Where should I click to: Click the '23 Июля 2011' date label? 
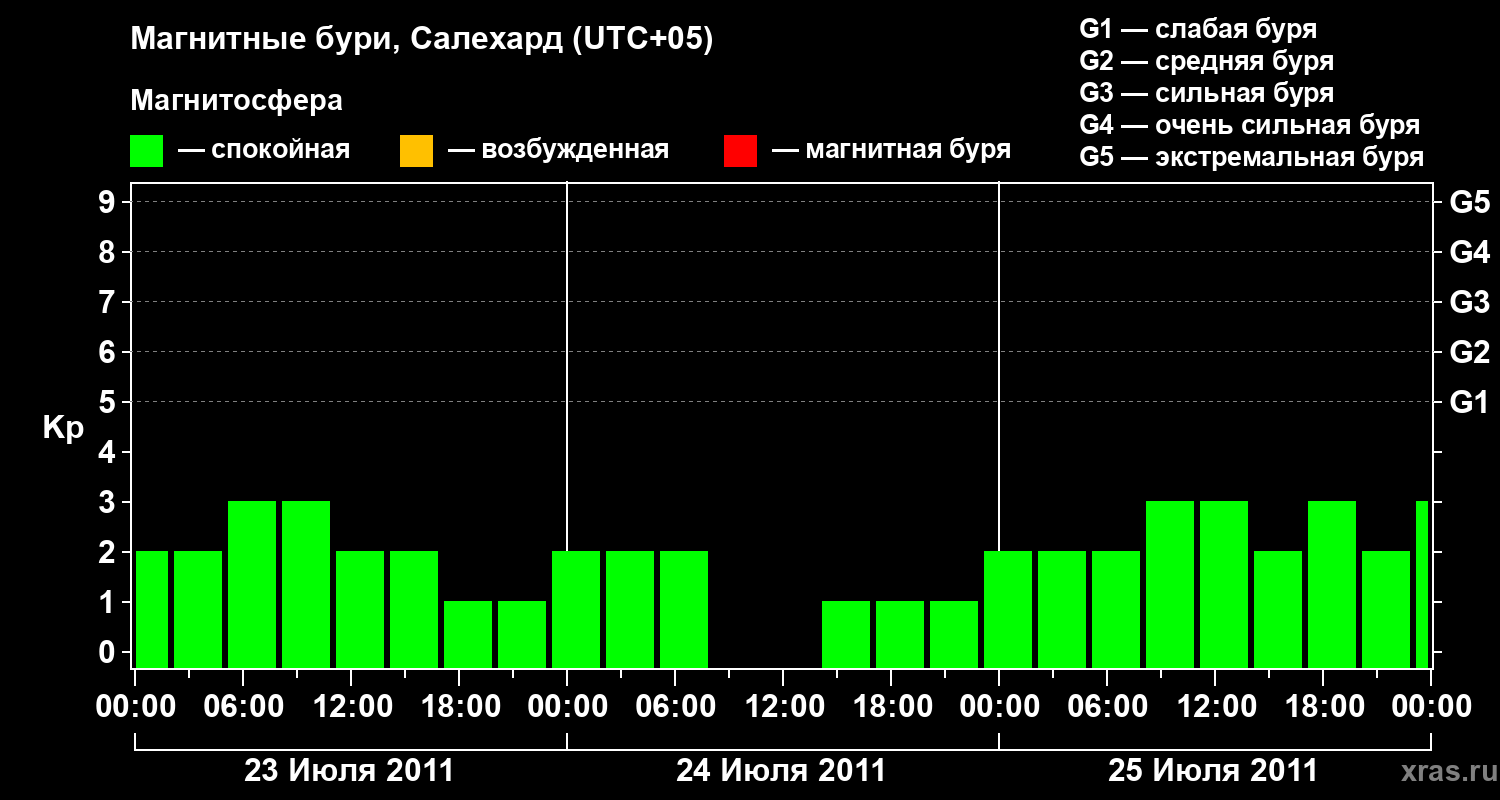tap(349, 771)
